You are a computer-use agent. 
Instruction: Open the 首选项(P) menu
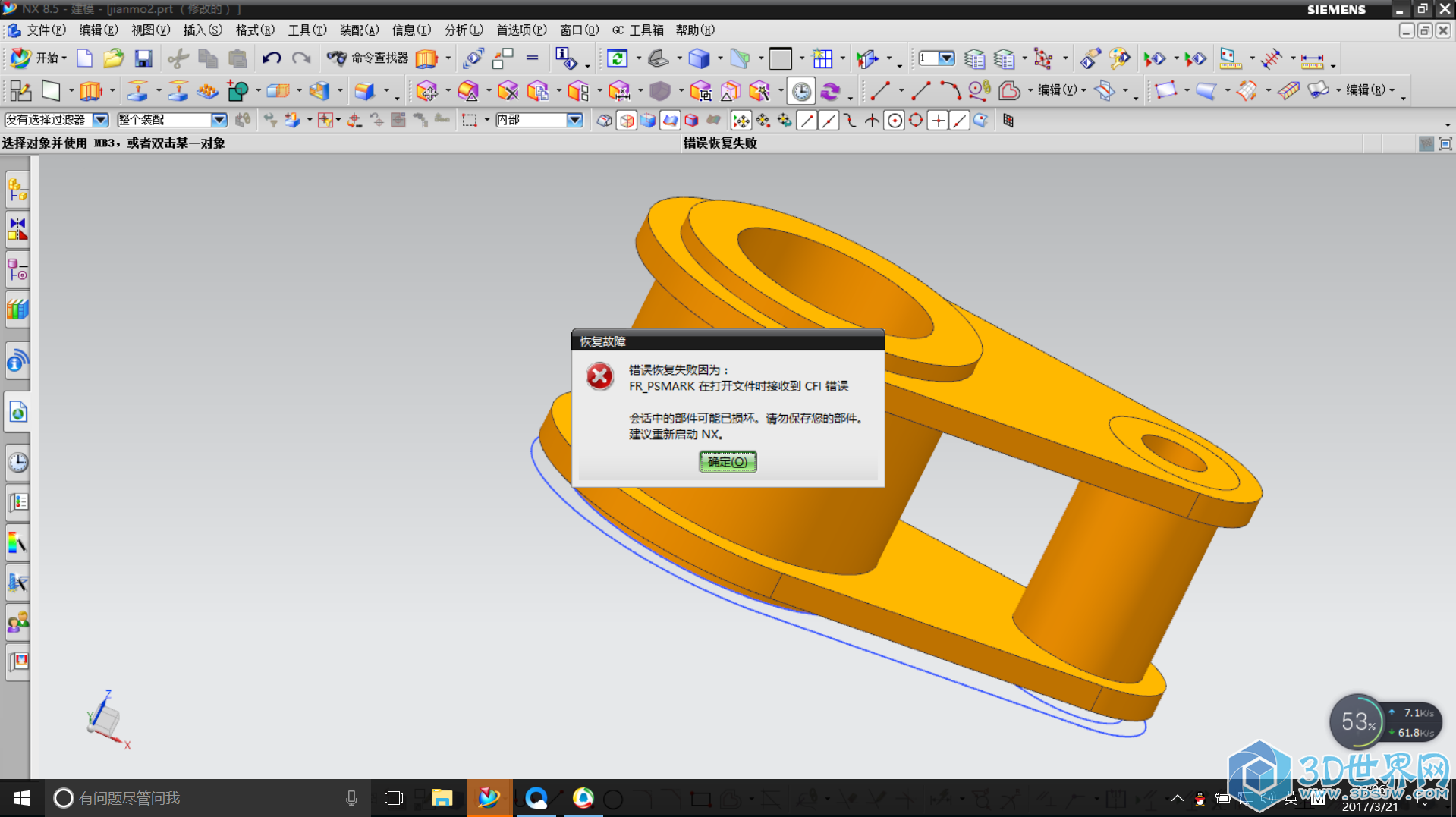521,30
